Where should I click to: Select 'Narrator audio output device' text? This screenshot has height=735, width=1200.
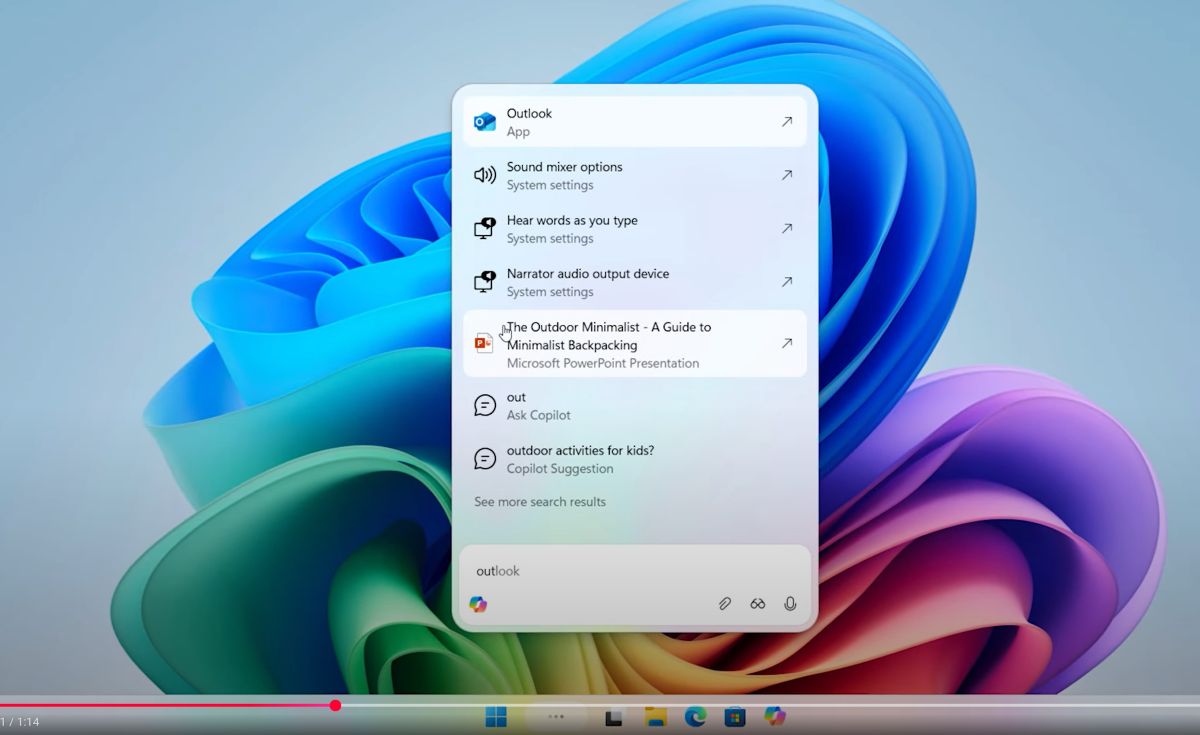point(588,273)
